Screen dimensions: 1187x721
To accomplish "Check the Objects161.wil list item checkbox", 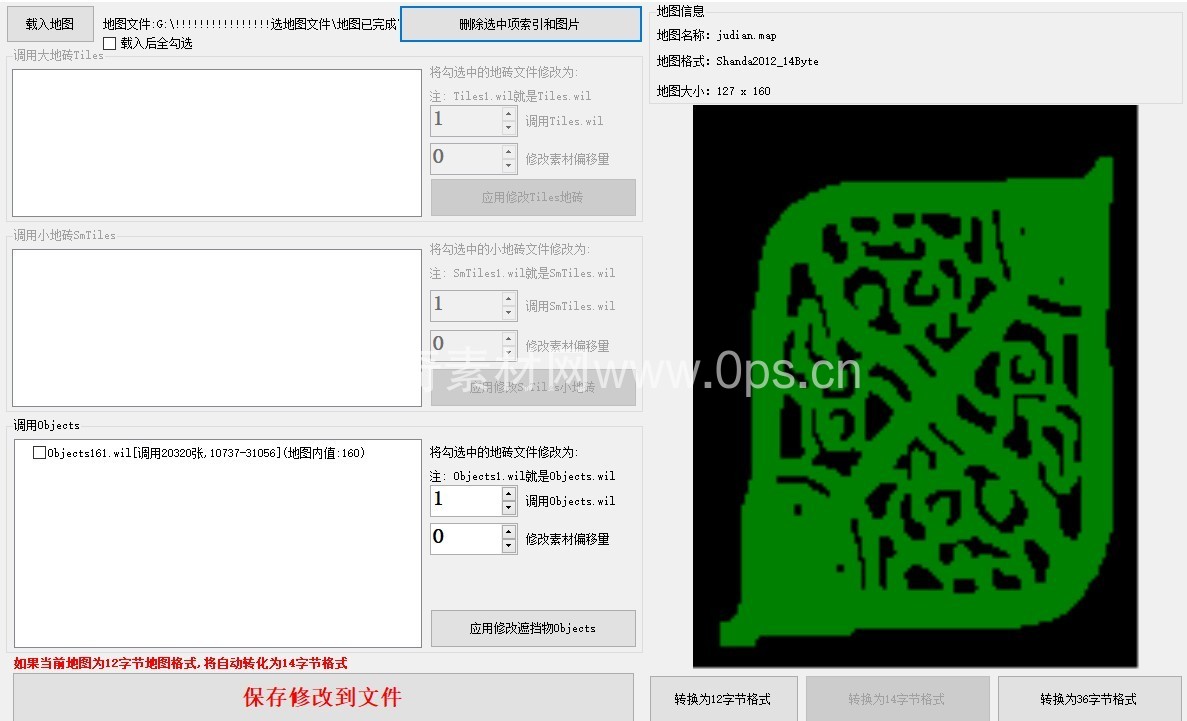I will [40, 453].
